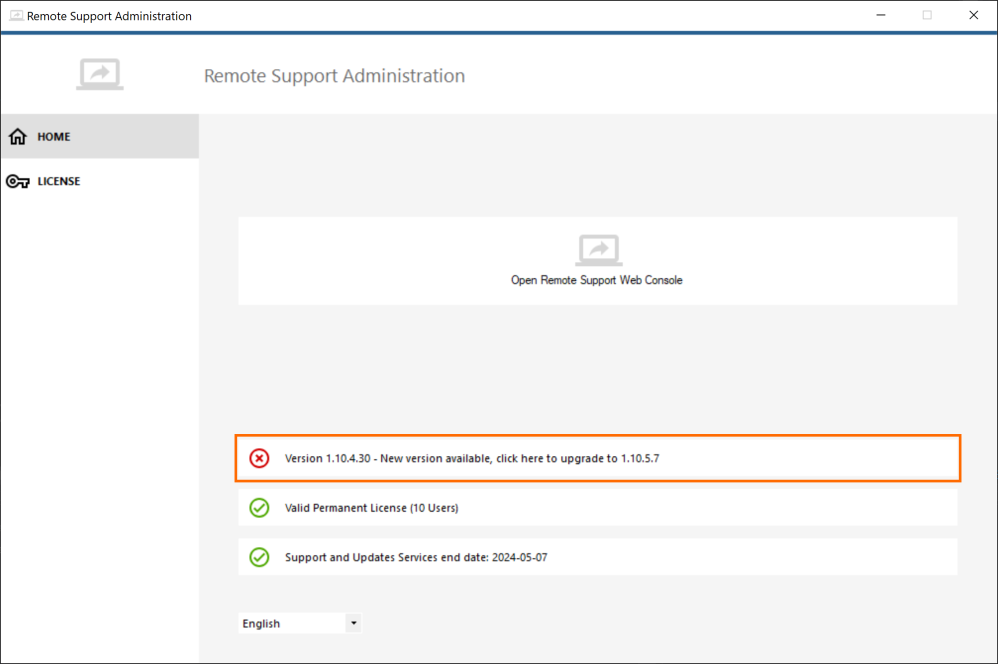
Task: Click the English language selection field
Action: [290, 623]
